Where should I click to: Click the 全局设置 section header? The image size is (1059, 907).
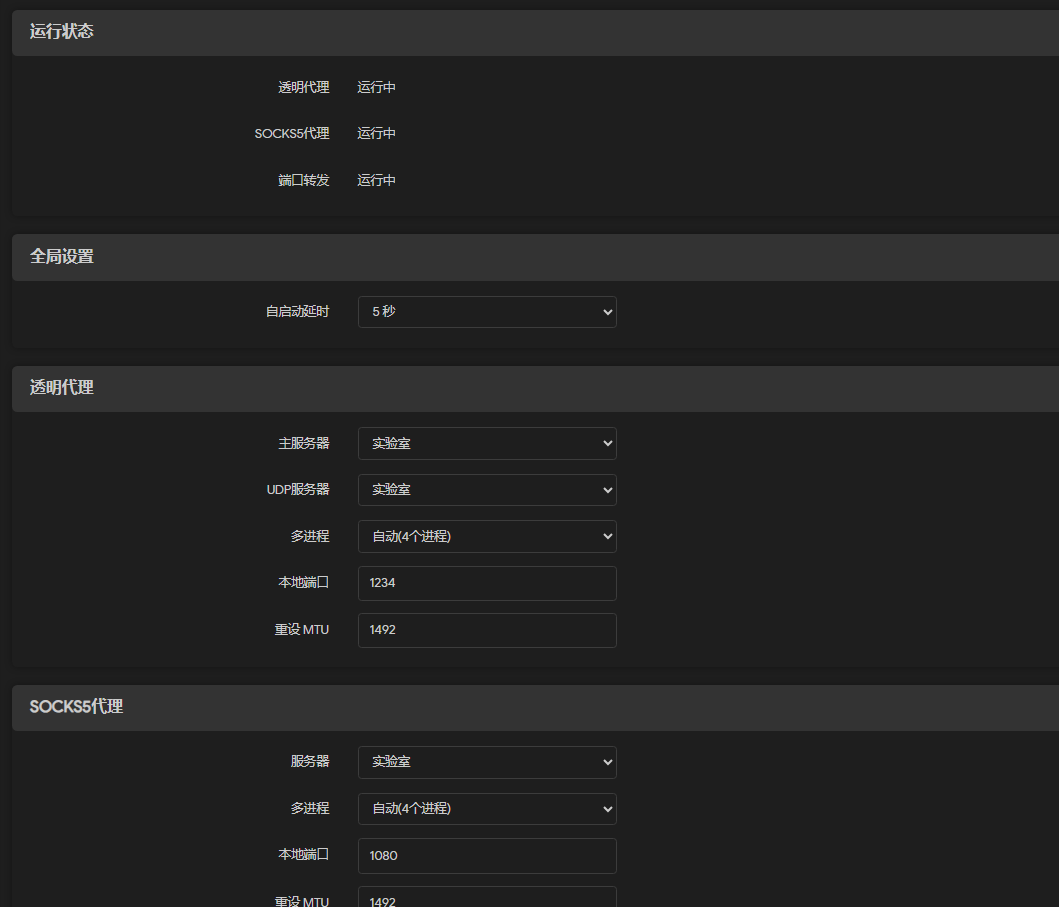[62, 257]
